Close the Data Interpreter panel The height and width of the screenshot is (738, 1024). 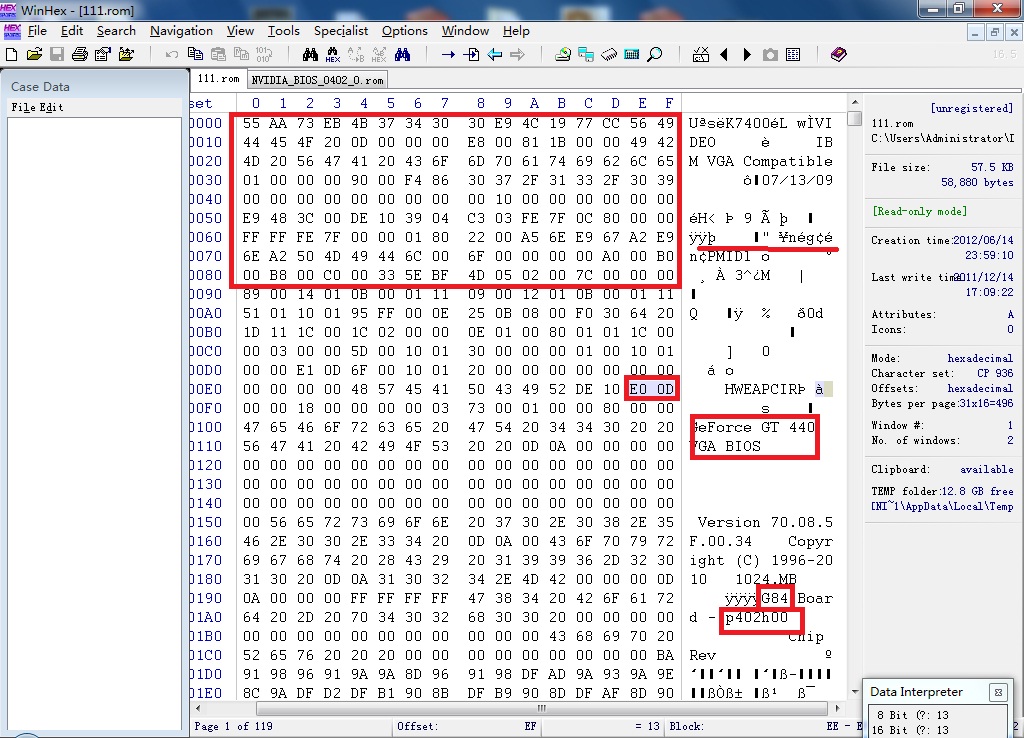998,692
